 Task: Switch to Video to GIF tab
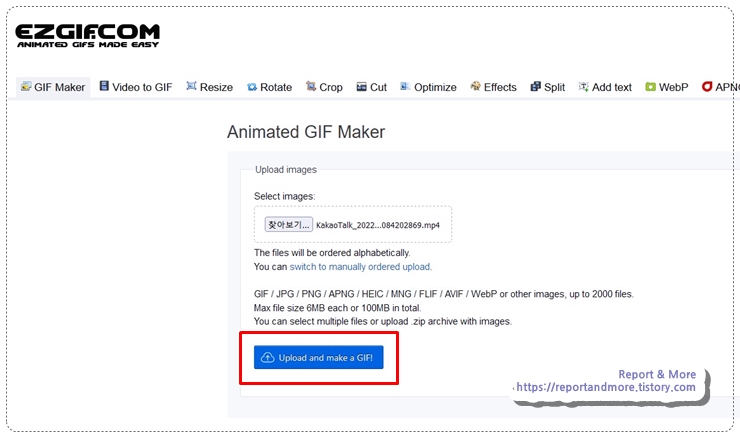click(x=136, y=87)
